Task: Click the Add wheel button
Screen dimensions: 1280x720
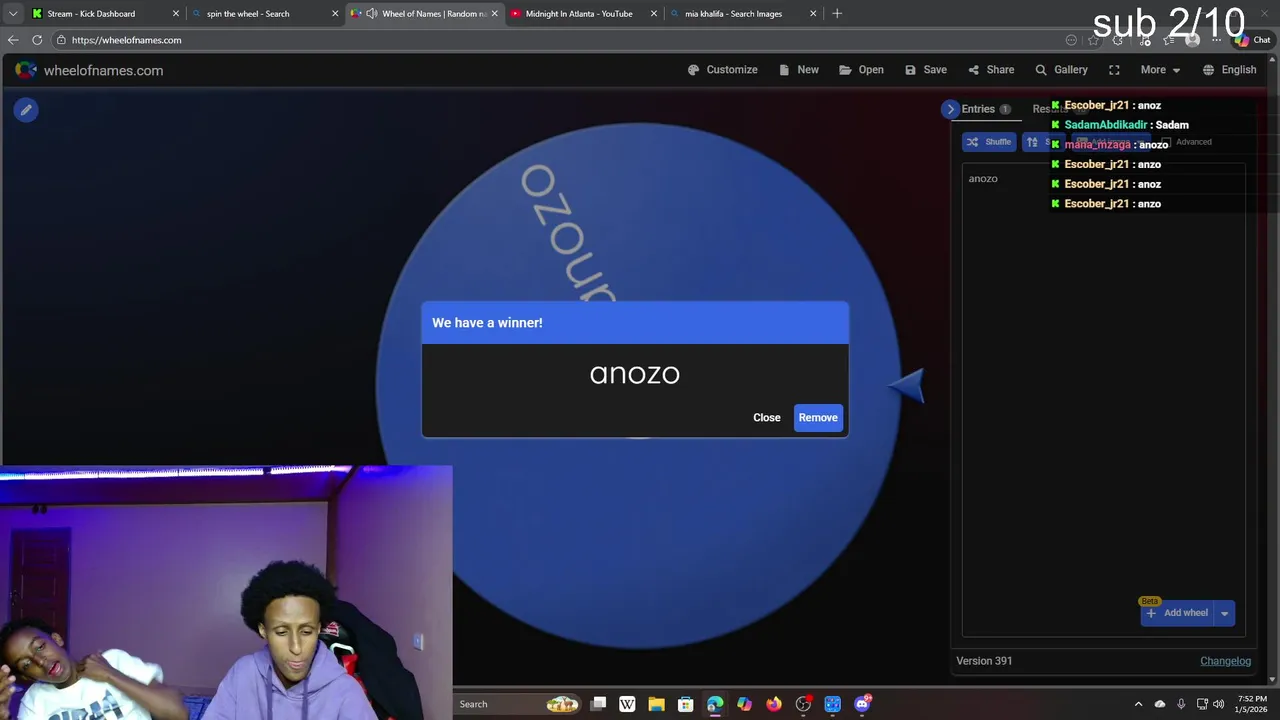Action: [1177, 613]
